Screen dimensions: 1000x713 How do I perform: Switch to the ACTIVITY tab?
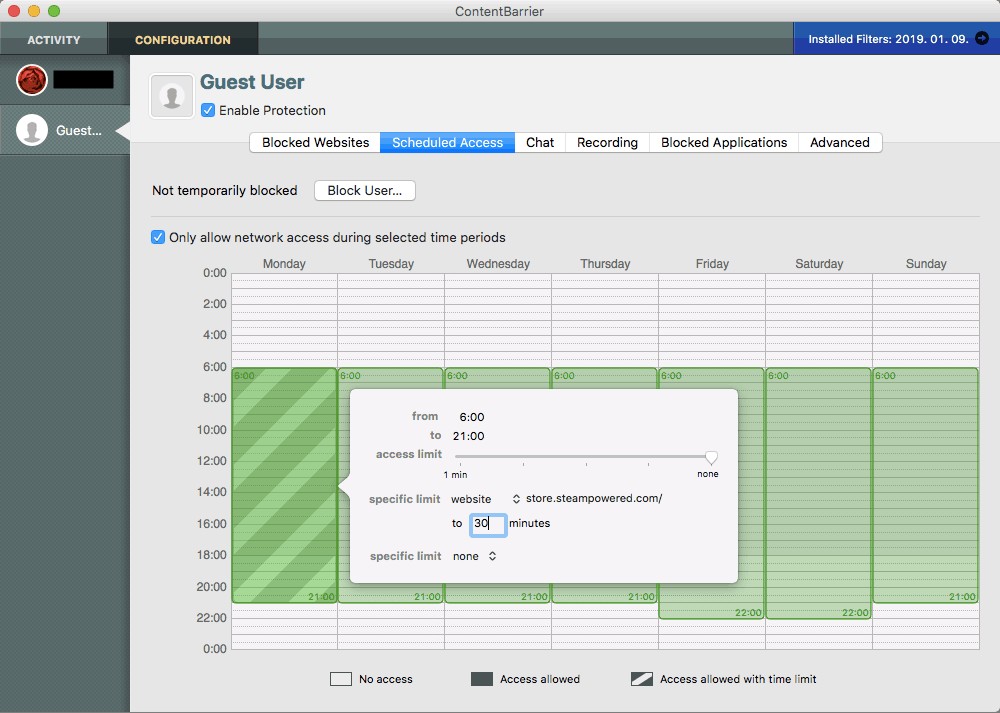point(54,39)
